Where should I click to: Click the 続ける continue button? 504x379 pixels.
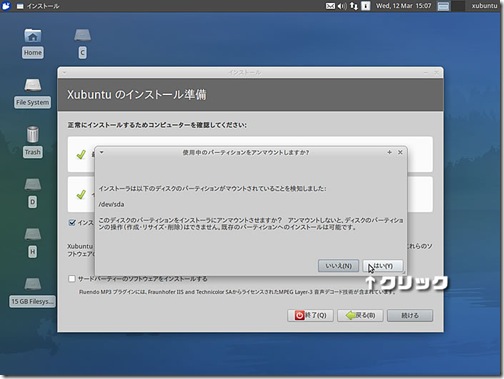[410, 315]
